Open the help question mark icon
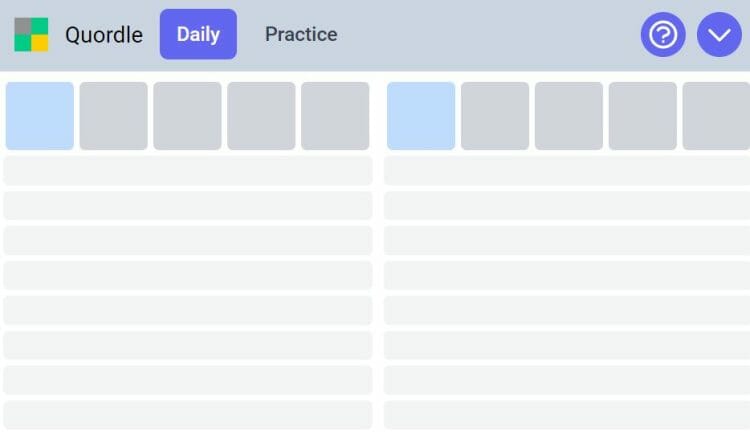 (663, 34)
